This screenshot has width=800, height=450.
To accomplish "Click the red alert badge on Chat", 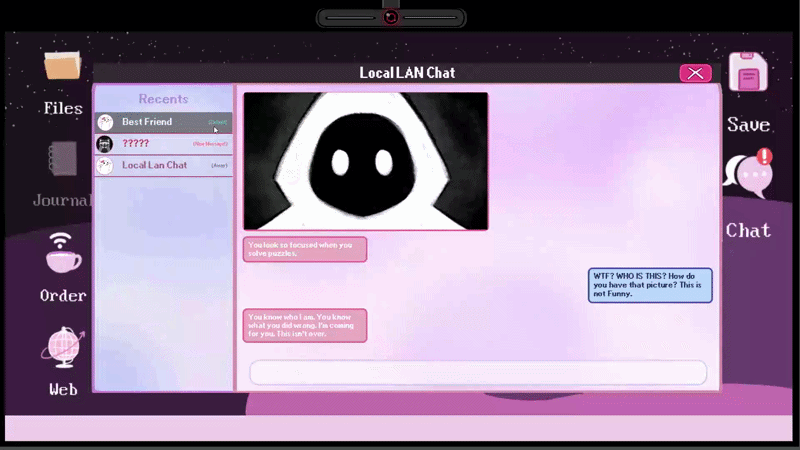I will 764,156.
